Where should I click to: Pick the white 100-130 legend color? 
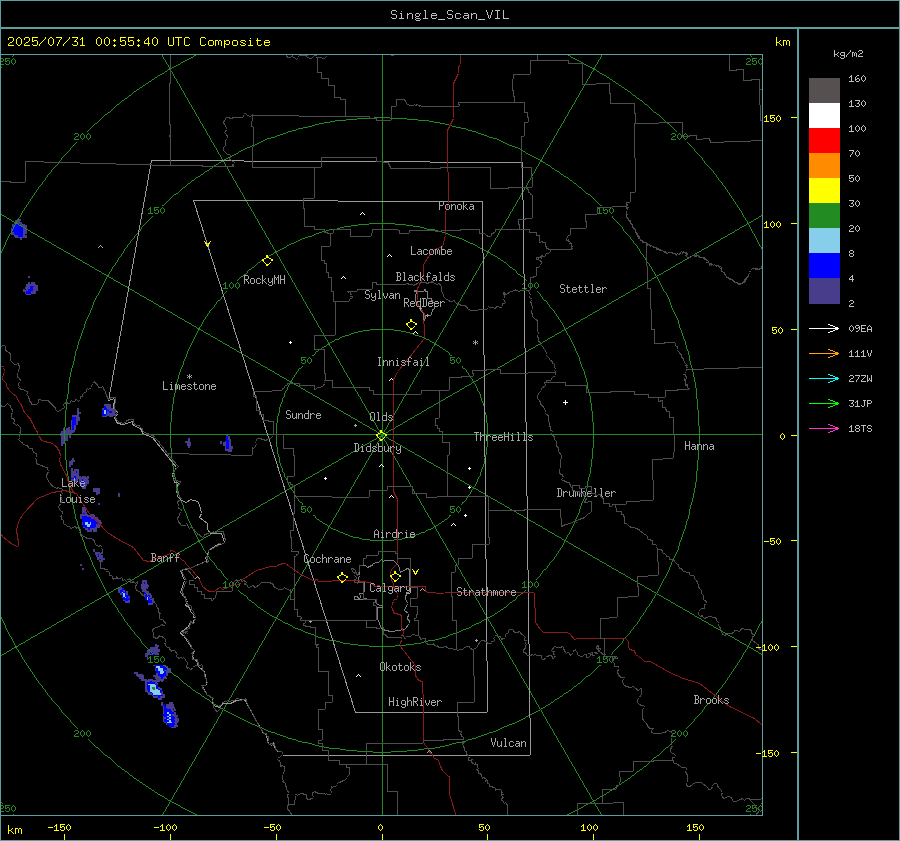pos(824,116)
